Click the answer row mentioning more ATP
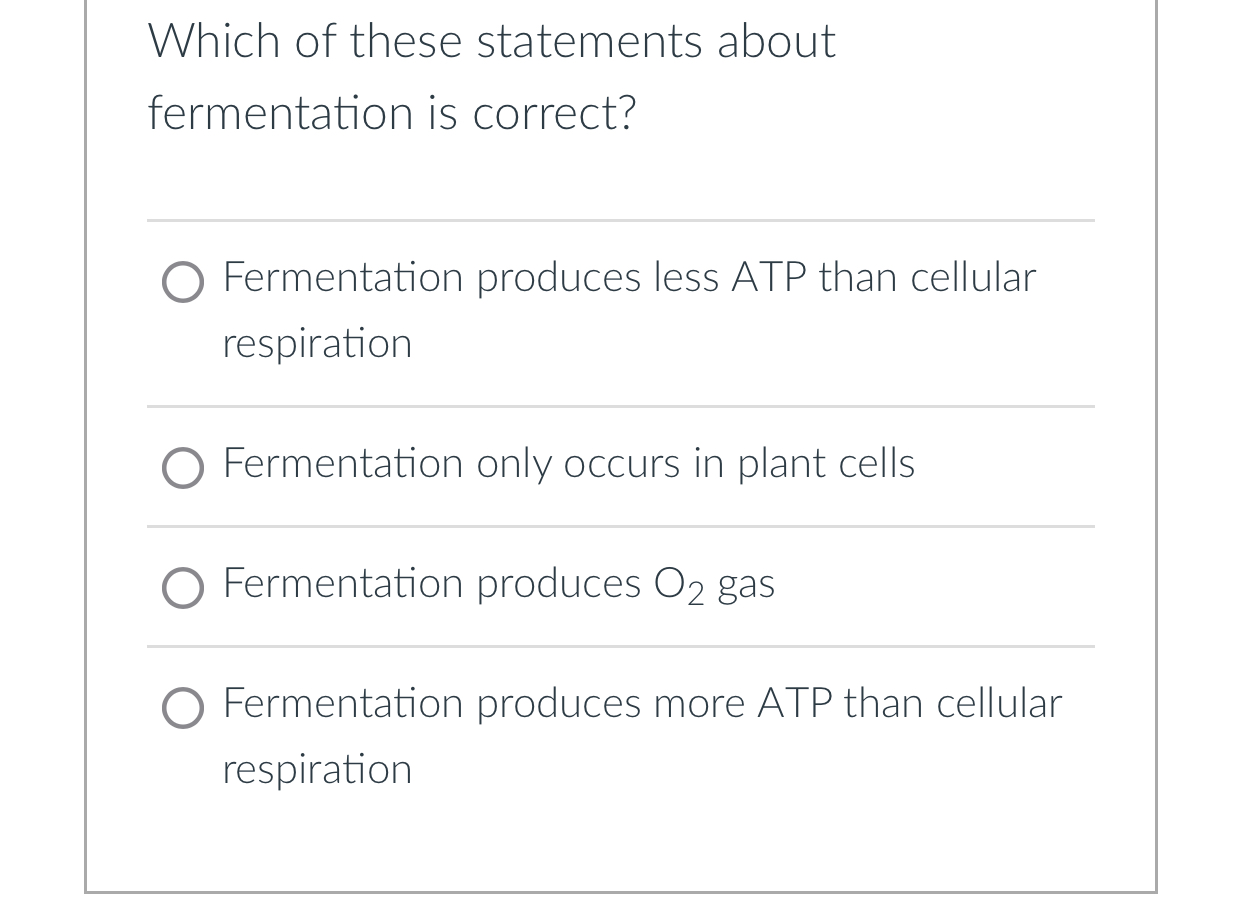The image size is (1242, 900). (x=641, y=735)
